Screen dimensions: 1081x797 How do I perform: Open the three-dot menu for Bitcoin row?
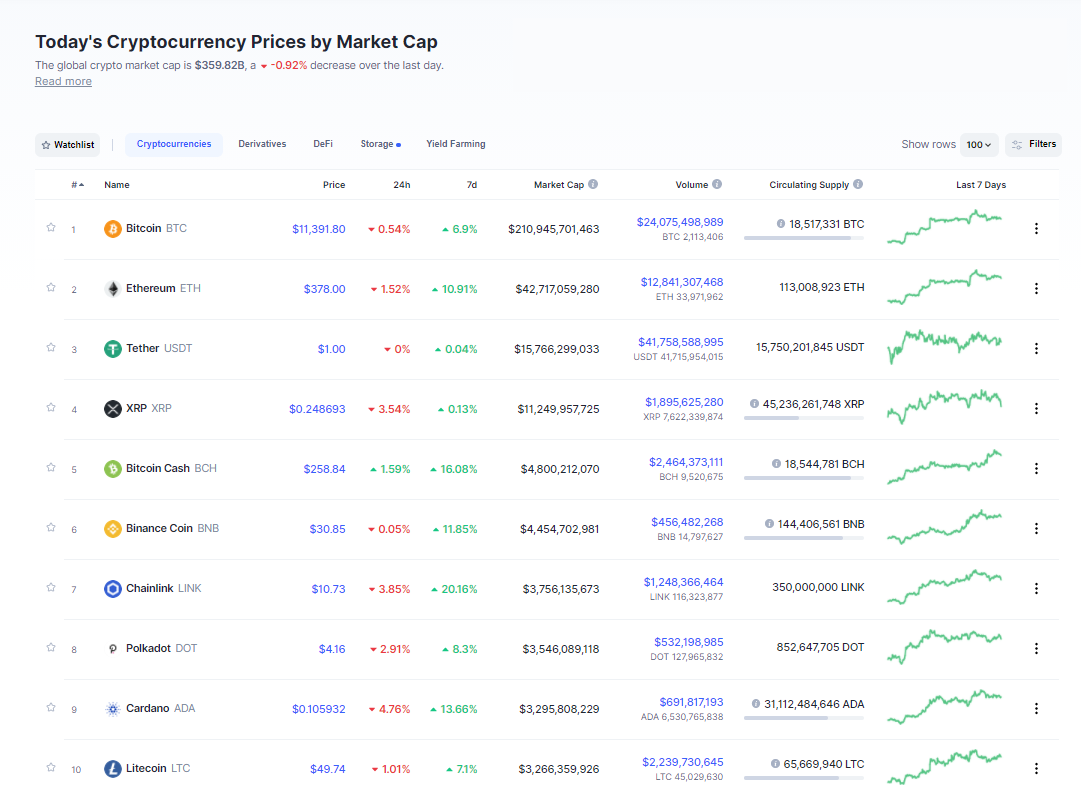1036,228
